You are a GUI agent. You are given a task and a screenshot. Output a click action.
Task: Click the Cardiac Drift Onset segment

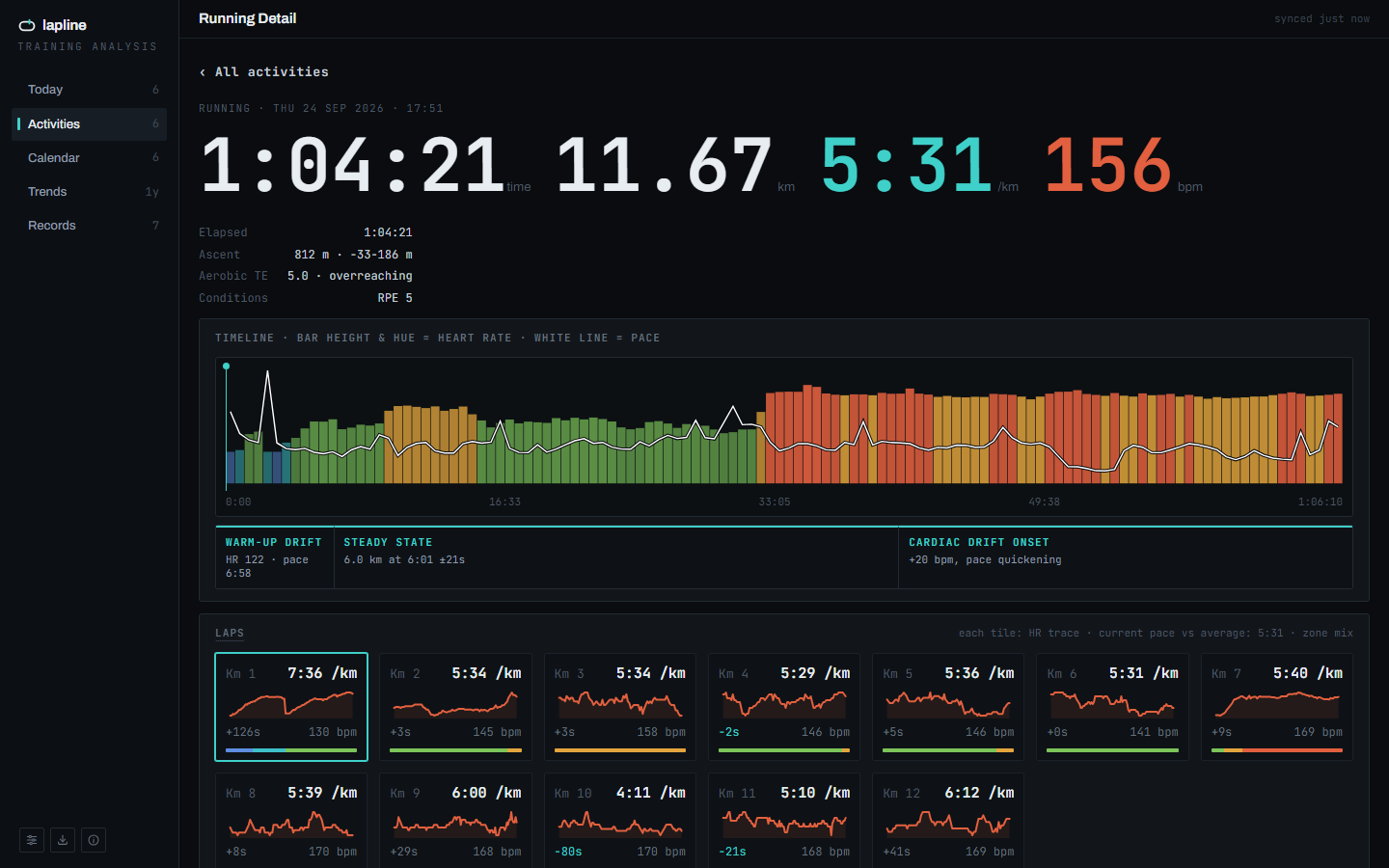[1126, 557]
